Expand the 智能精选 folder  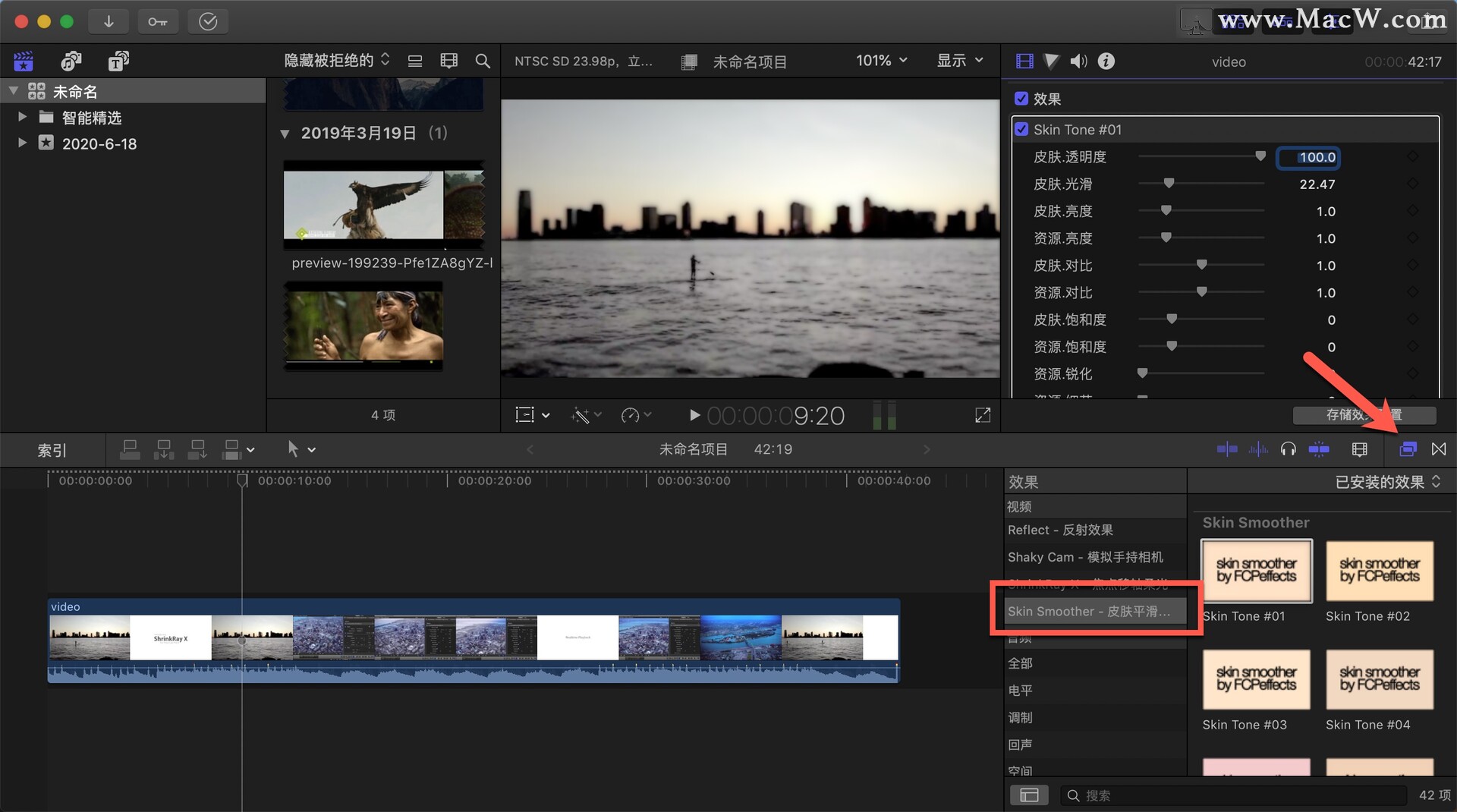[x=22, y=117]
